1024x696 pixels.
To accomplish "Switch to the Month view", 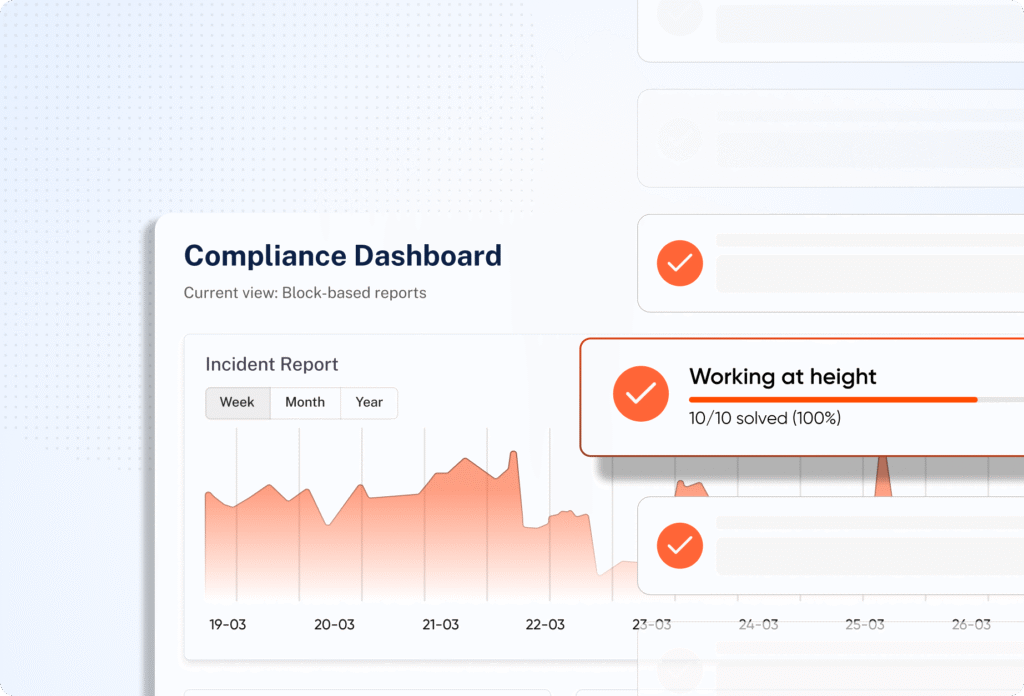I will 305,402.
